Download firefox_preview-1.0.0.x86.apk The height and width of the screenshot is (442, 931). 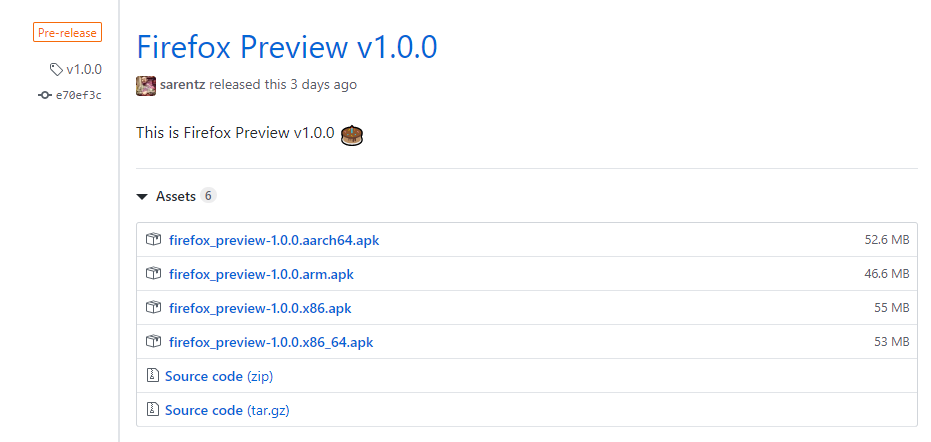(x=260, y=308)
